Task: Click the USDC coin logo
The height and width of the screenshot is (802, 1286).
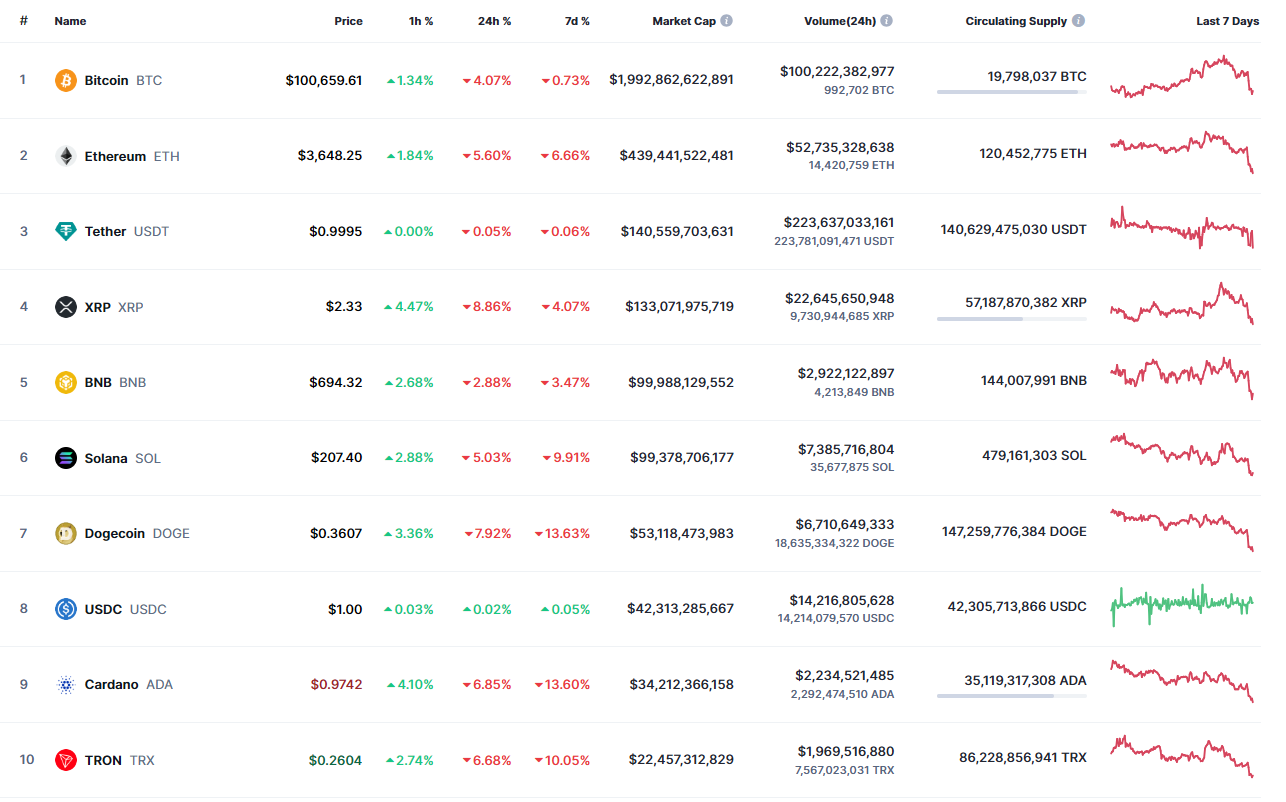Action: click(66, 609)
